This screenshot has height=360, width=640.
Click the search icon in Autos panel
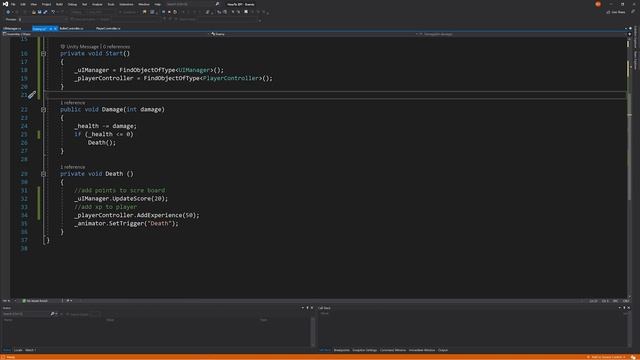(52, 314)
